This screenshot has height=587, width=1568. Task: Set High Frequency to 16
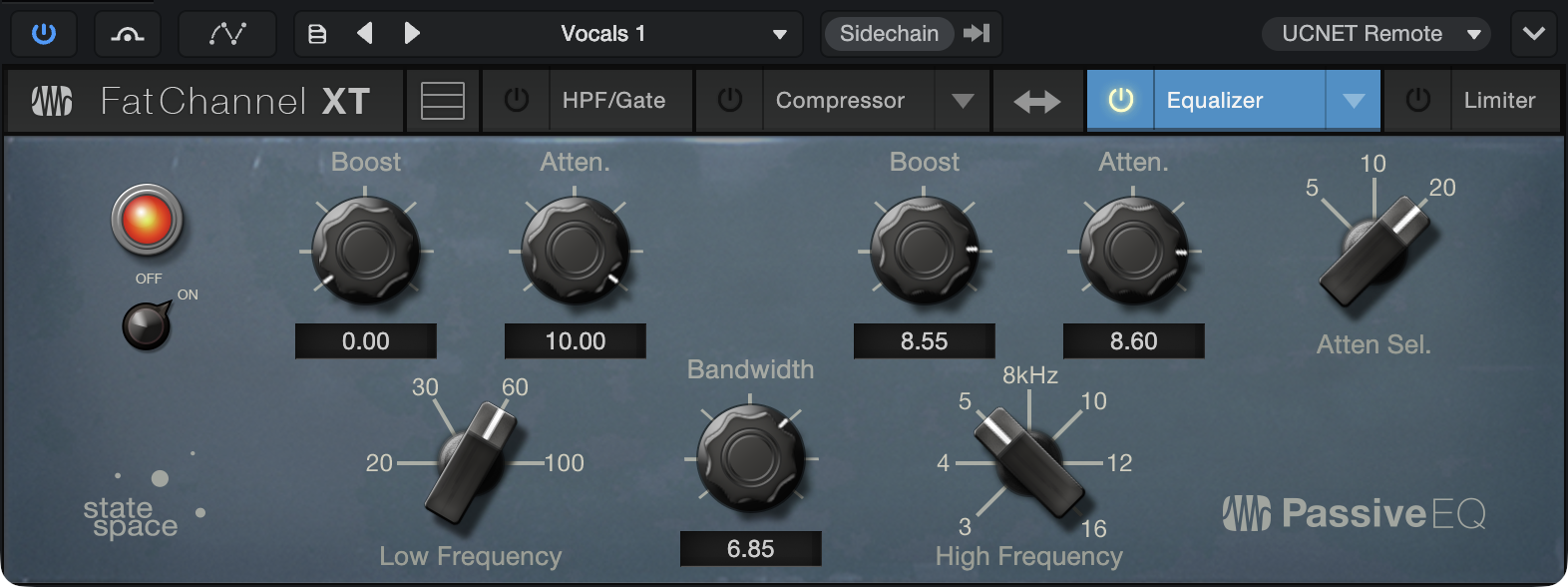(x=1094, y=528)
